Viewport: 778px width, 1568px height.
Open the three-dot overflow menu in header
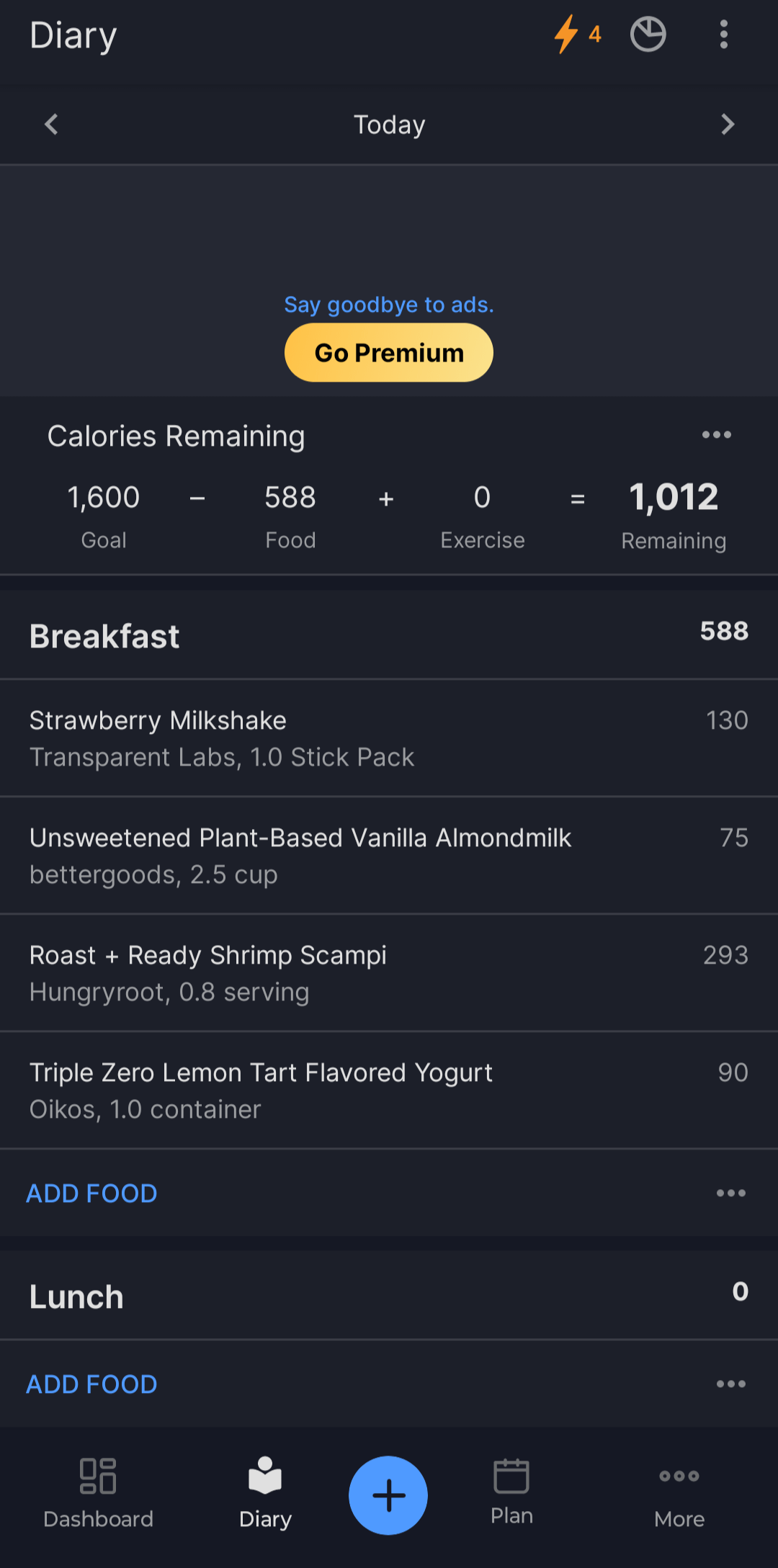pyautogui.click(x=723, y=35)
